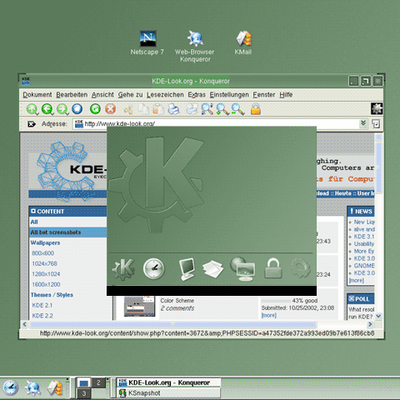Screen dimensions: 400x400
Task: Activate KDE-Look.org Konqueror in the taskbar
Action: coord(169,382)
